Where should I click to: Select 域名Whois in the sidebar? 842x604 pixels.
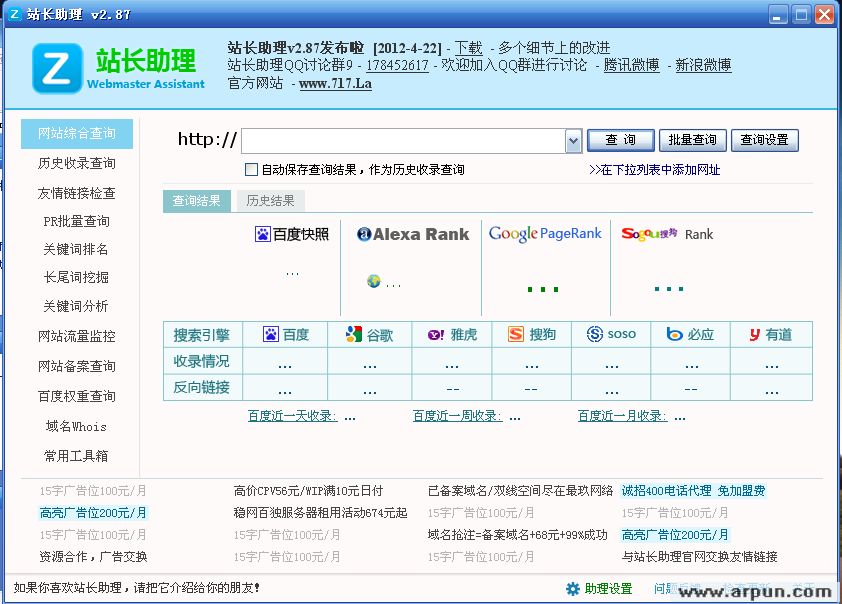tap(76, 426)
